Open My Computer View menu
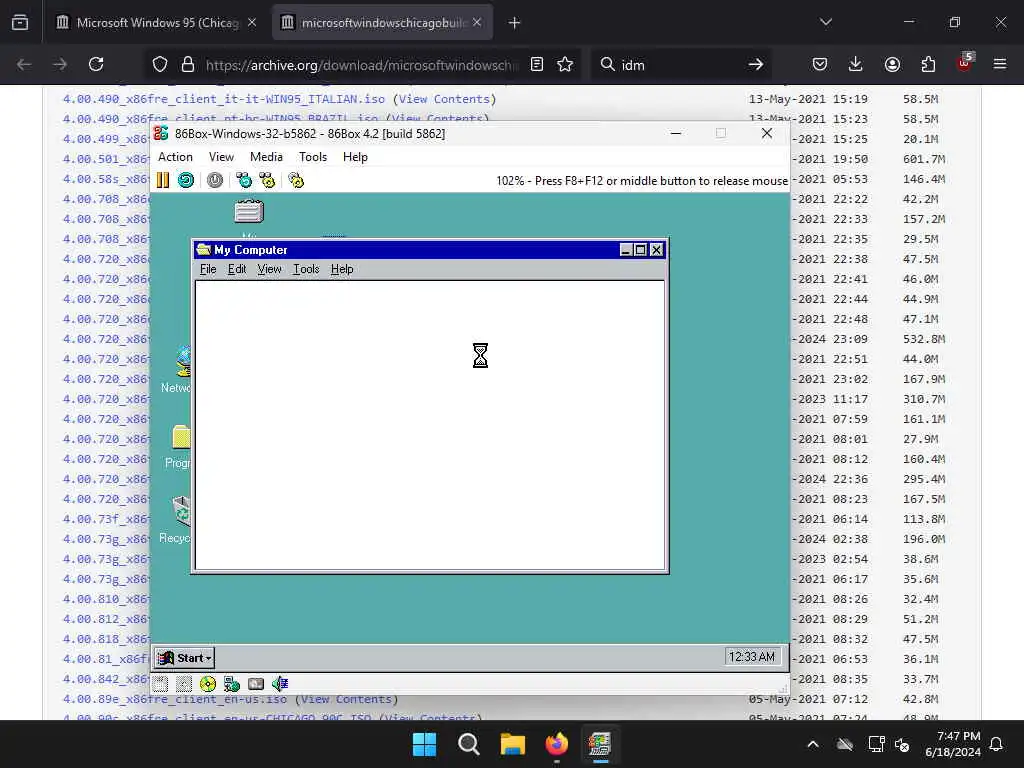 pos(269,269)
